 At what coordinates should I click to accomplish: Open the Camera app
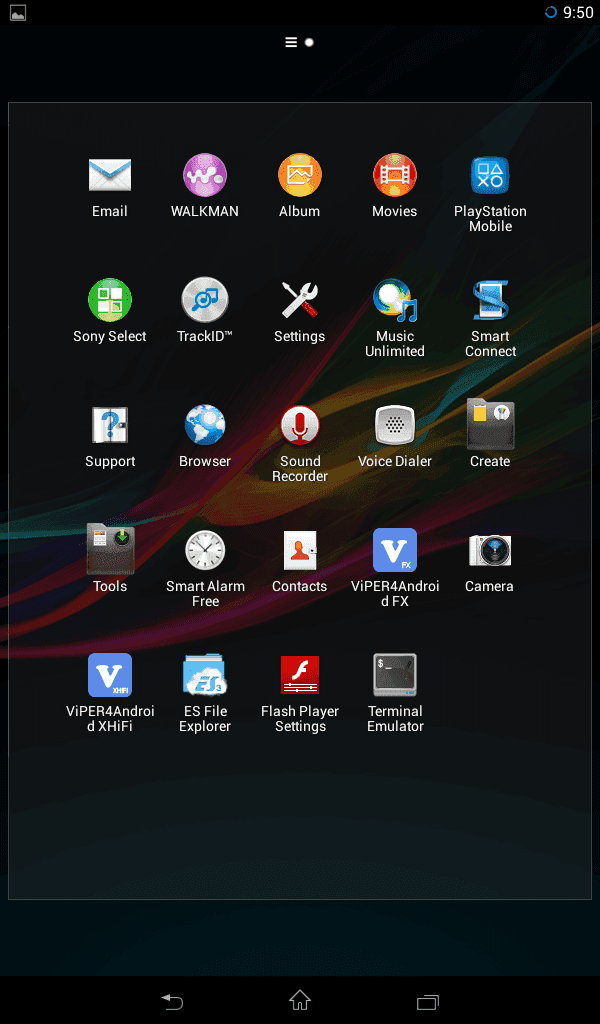(490, 551)
